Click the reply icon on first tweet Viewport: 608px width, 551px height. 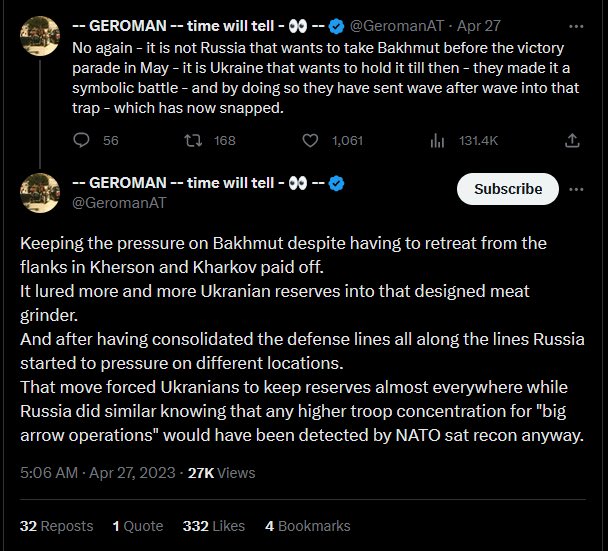[81, 140]
